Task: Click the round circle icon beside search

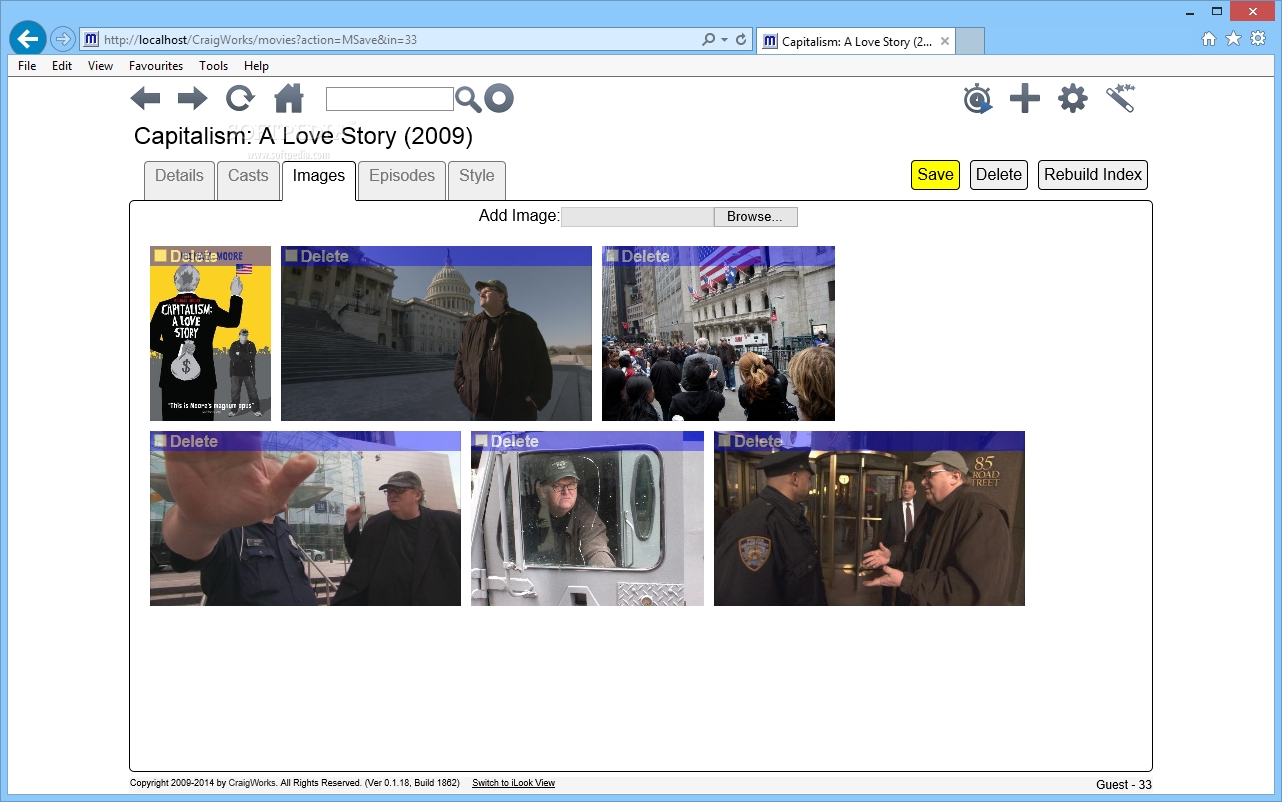Action: [498, 98]
